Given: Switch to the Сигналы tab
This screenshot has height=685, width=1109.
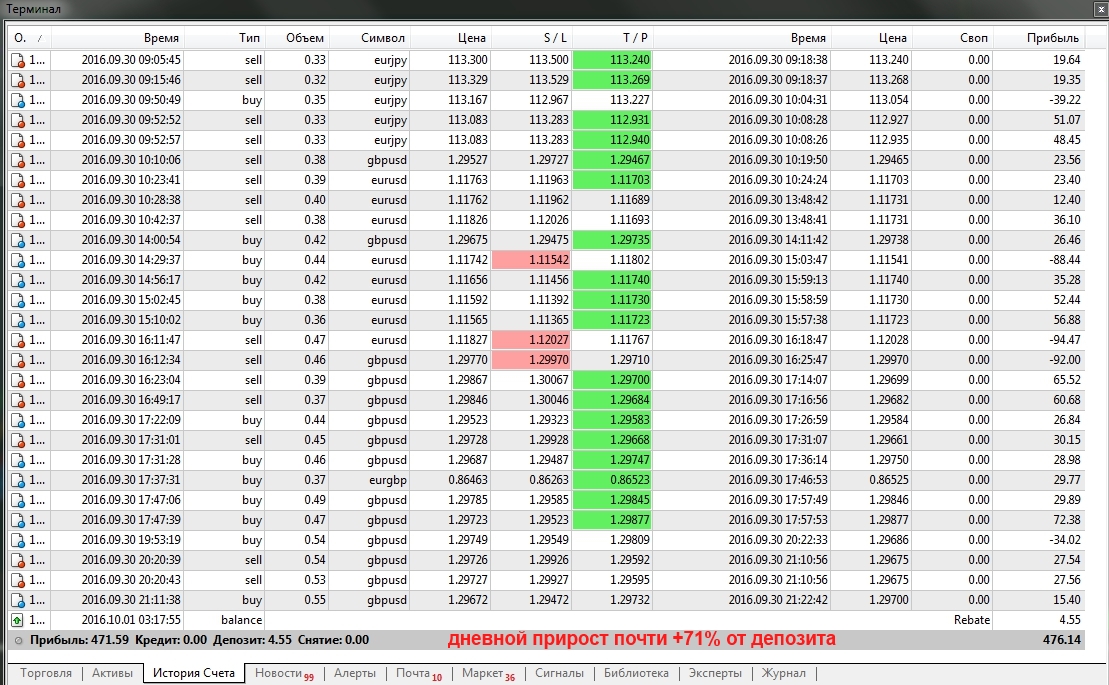Looking at the screenshot, I should [x=559, y=673].
